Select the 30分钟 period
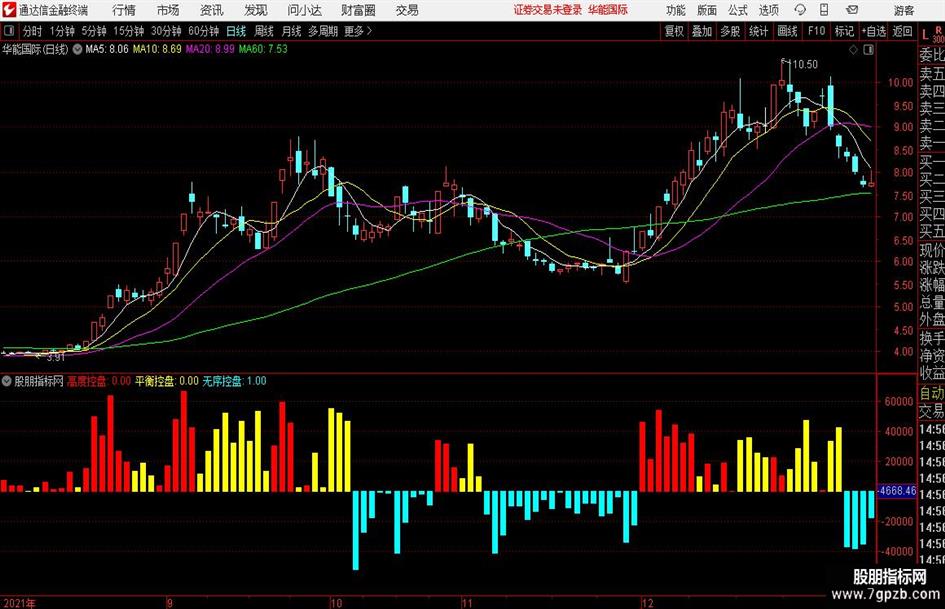This screenshot has height=609, width=945. coord(166,31)
